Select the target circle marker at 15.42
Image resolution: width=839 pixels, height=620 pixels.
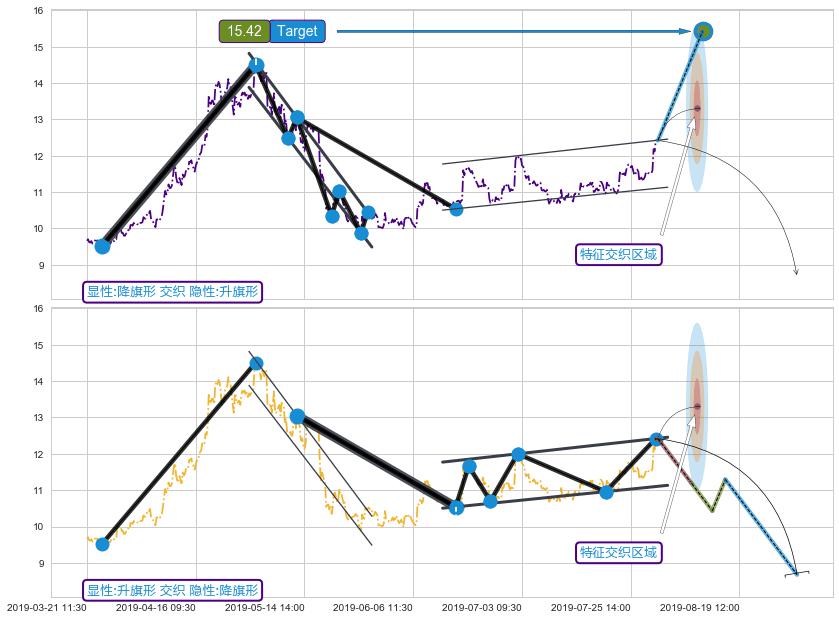coord(703,32)
